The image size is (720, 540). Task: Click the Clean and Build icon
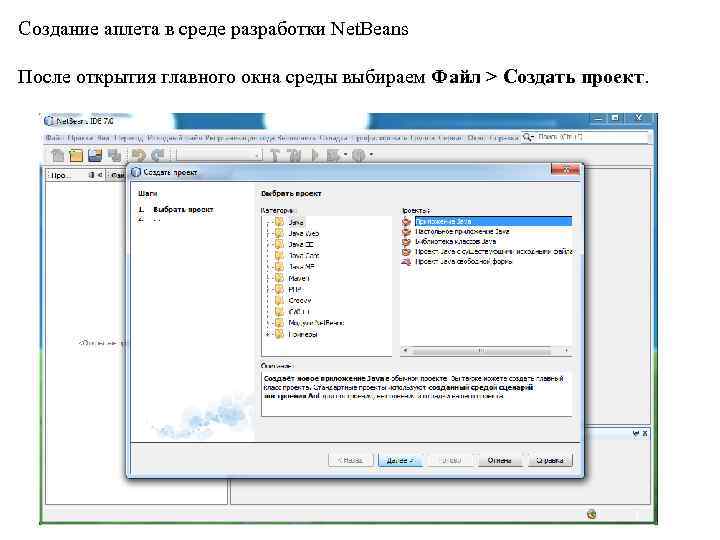pos(294,155)
